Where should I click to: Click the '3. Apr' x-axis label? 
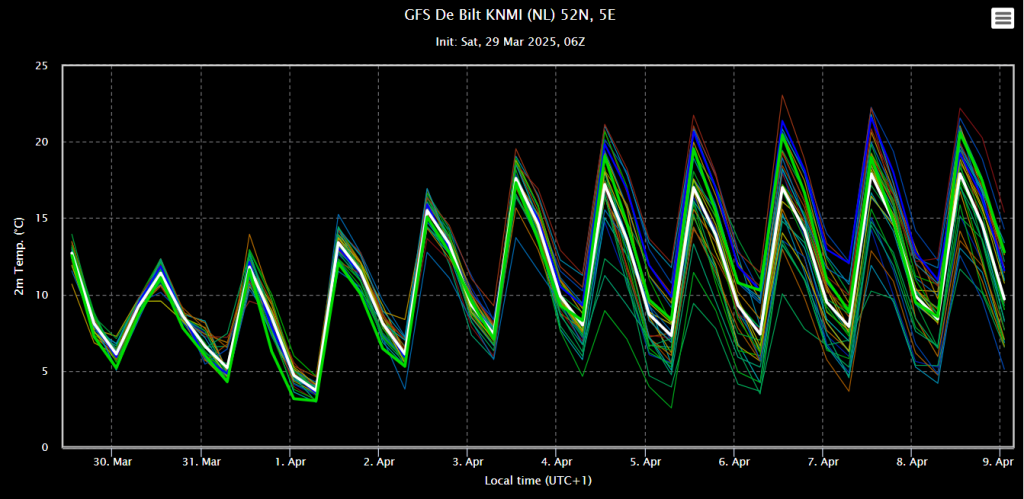click(467, 462)
